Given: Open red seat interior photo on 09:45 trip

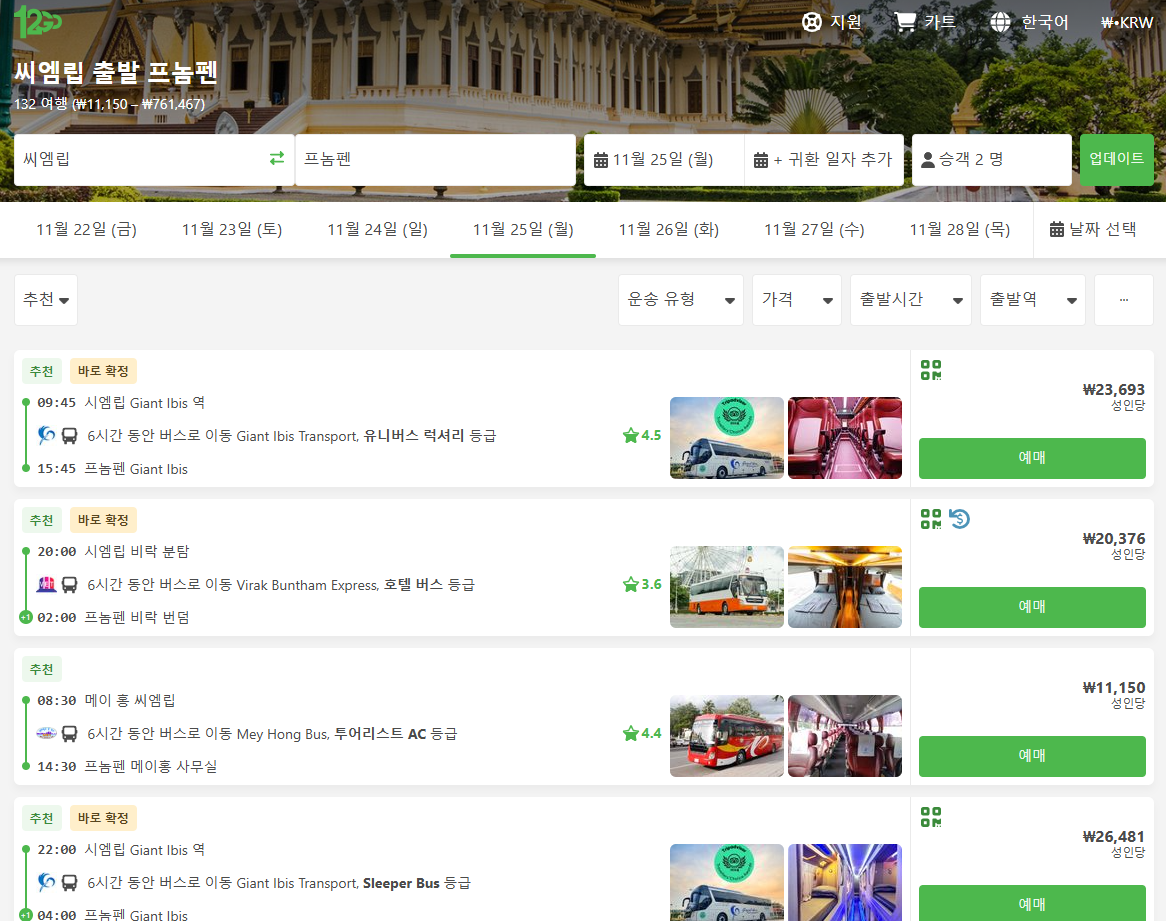Looking at the screenshot, I should coord(845,438).
